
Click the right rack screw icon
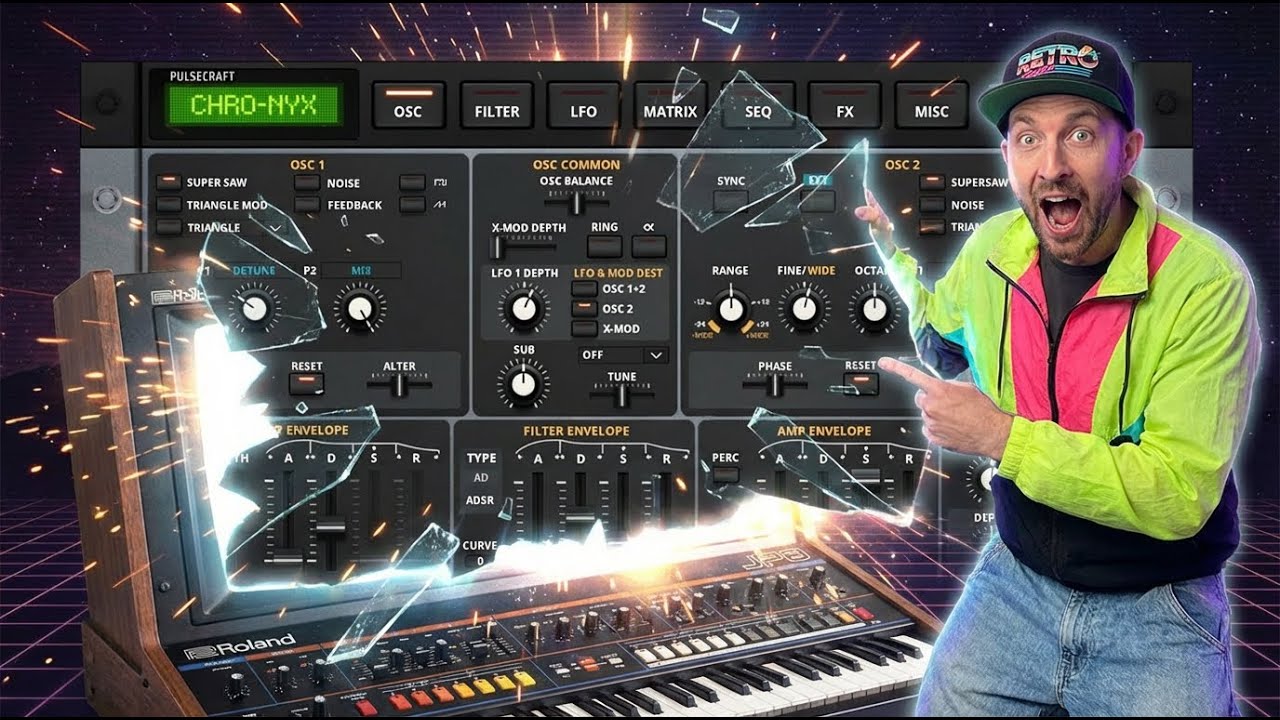(1166, 103)
